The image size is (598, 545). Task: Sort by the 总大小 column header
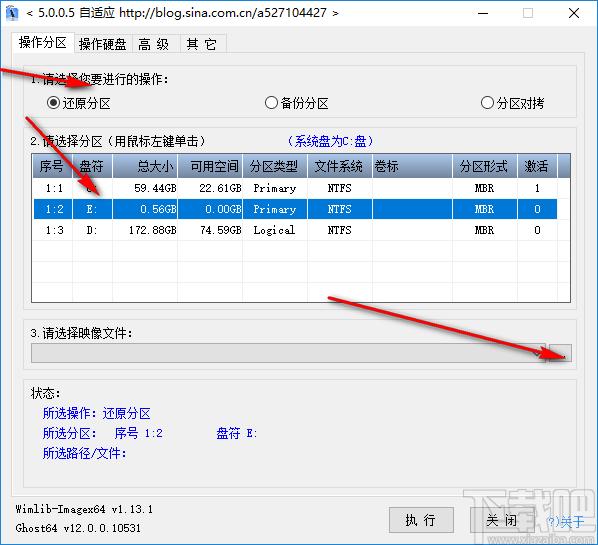(x=145, y=166)
